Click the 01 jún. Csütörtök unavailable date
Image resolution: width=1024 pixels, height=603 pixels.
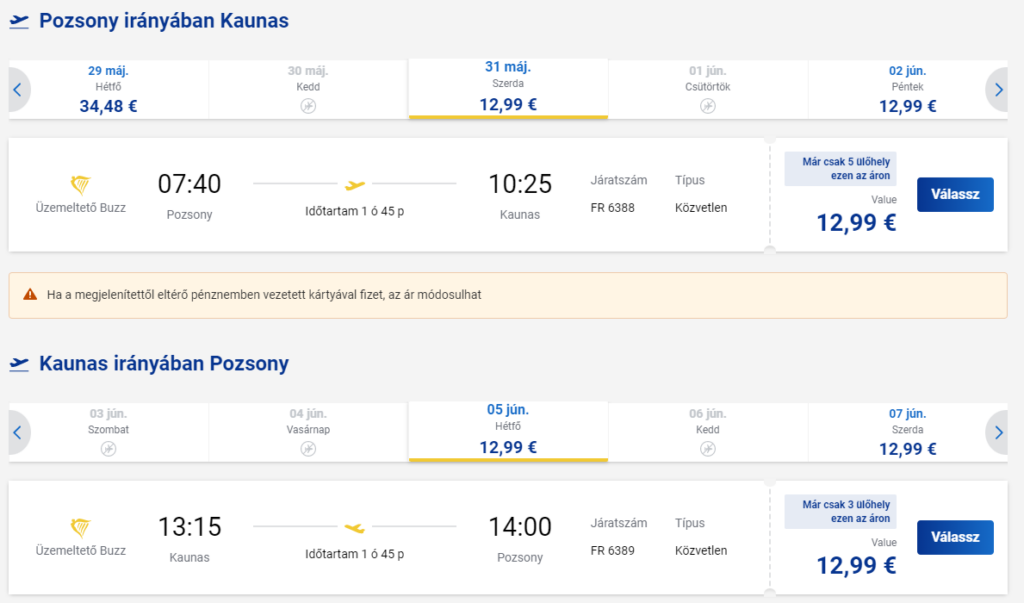(x=708, y=90)
